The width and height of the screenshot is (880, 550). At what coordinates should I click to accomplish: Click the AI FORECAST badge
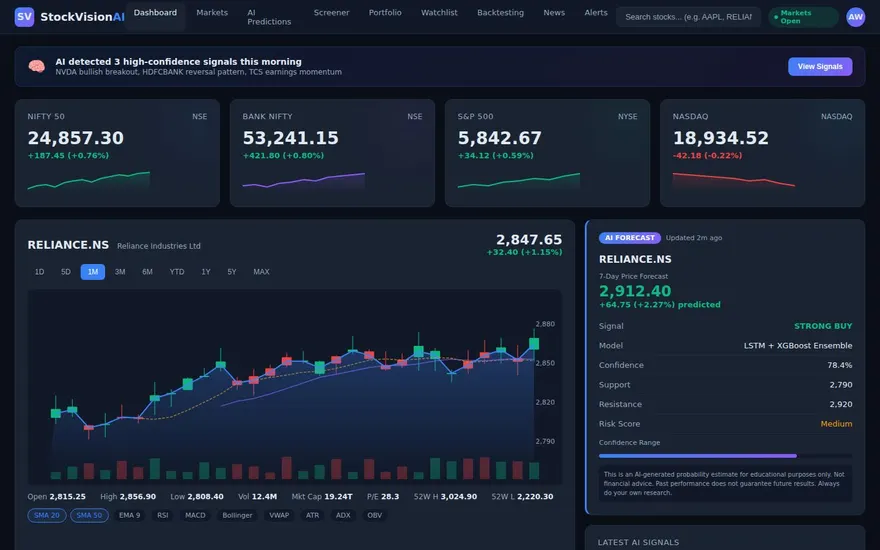coord(630,238)
